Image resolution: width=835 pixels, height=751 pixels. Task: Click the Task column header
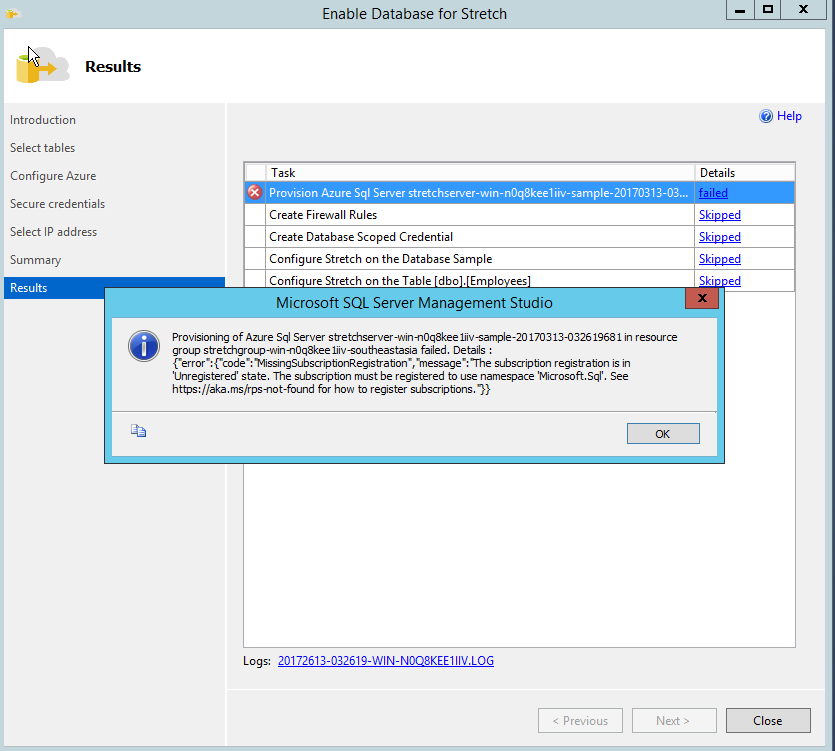[x=480, y=173]
